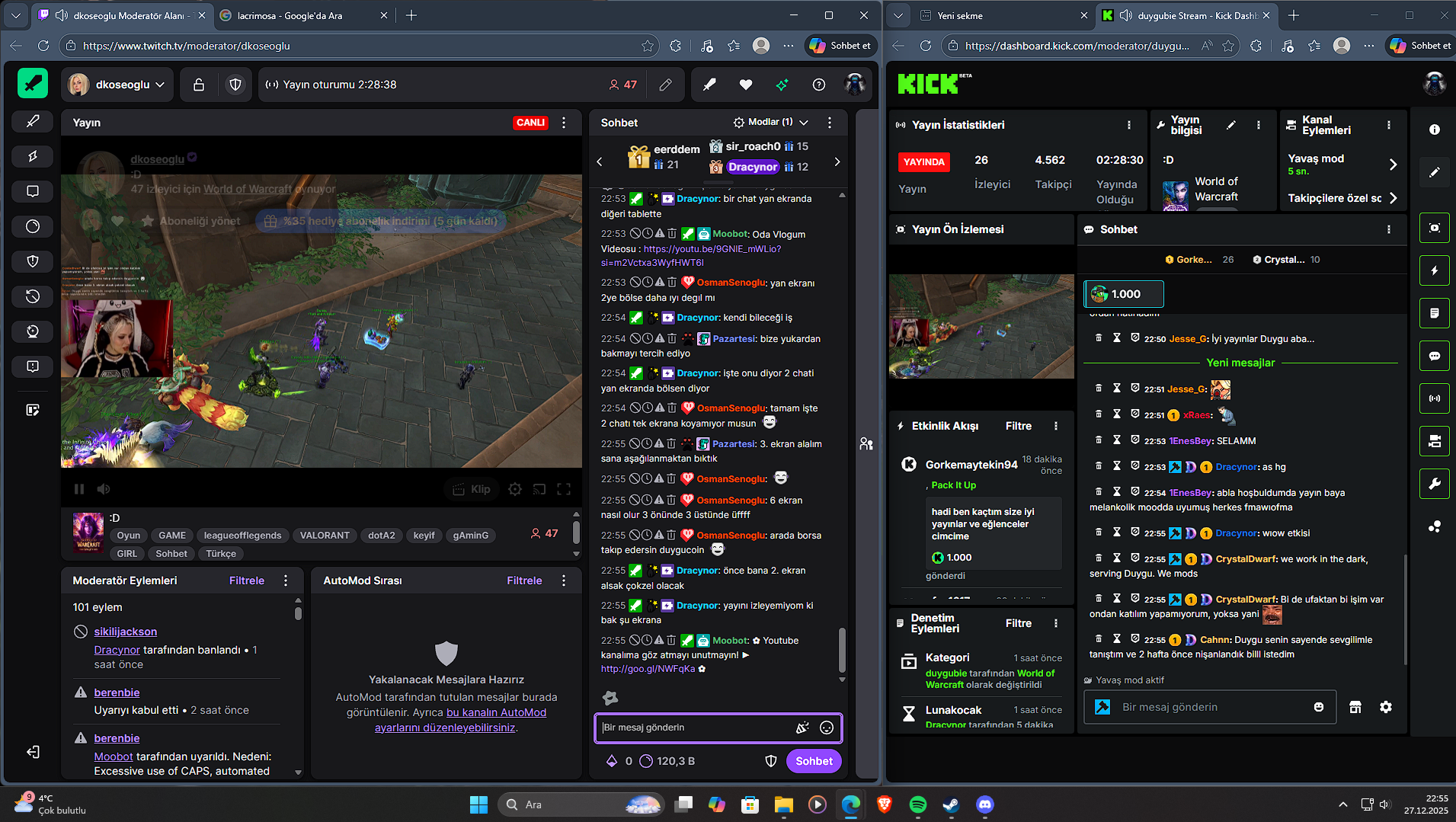
Task: Open Steam from the Windows taskbar
Action: point(952,804)
